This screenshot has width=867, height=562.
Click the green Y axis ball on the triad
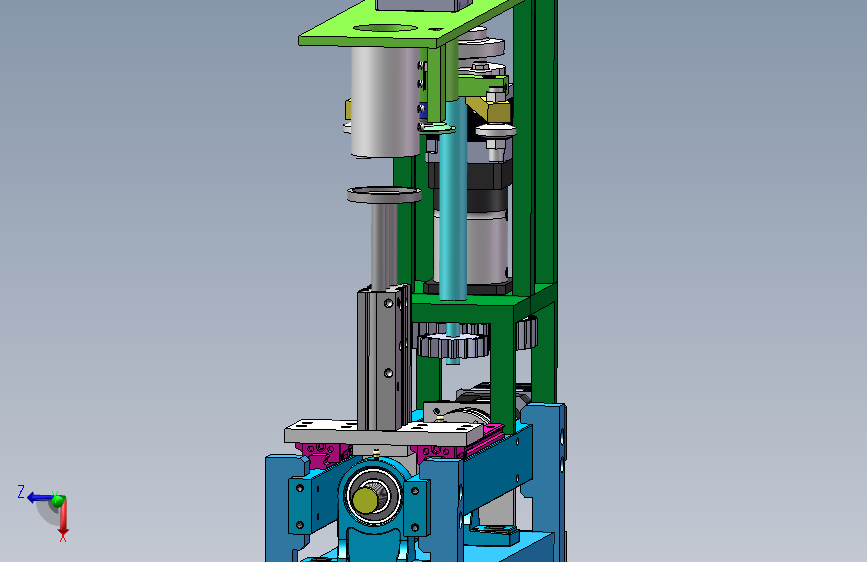[58, 499]
